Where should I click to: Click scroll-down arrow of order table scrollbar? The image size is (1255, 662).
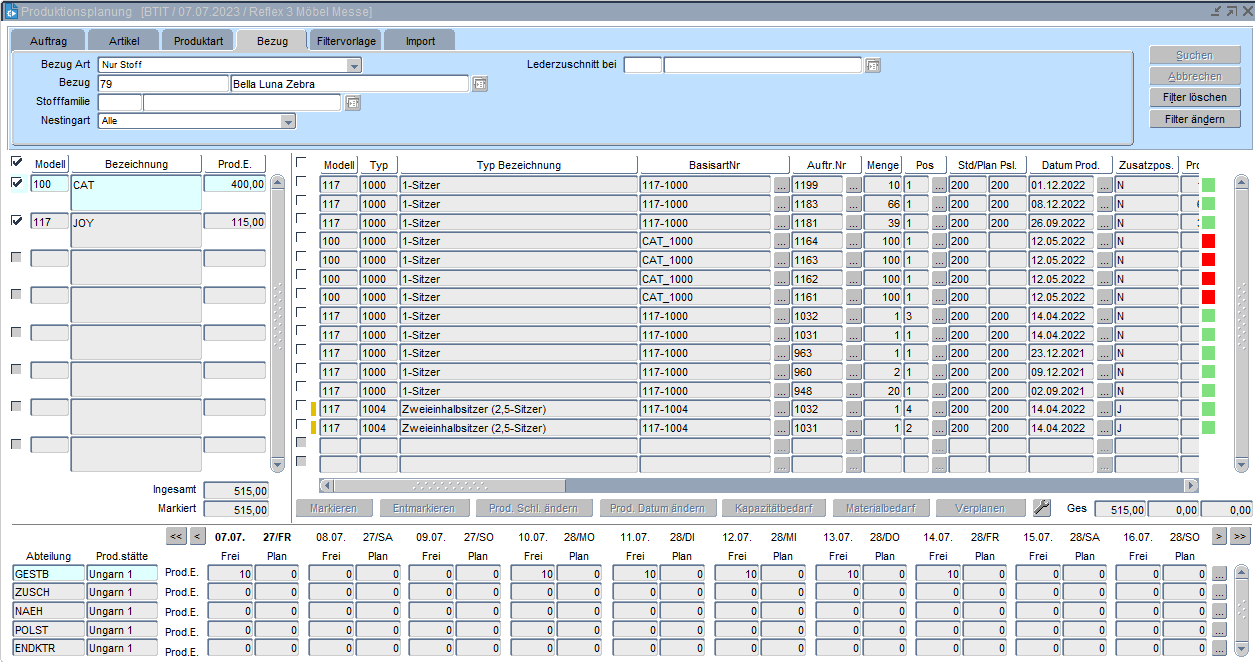(x=1241, y=464)
